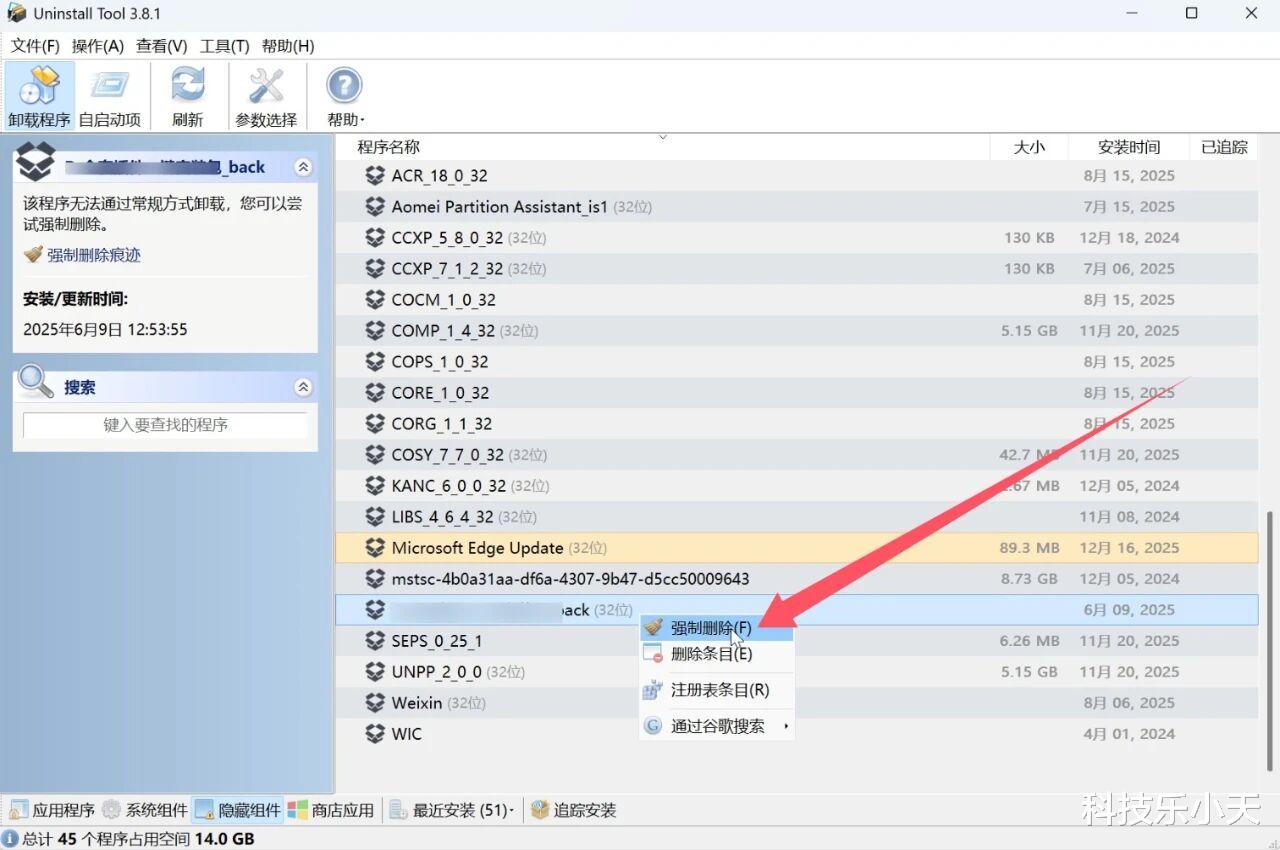Open 参数选择 preferences toolbar icon
1280x850 pixels.
coord(266,96)
